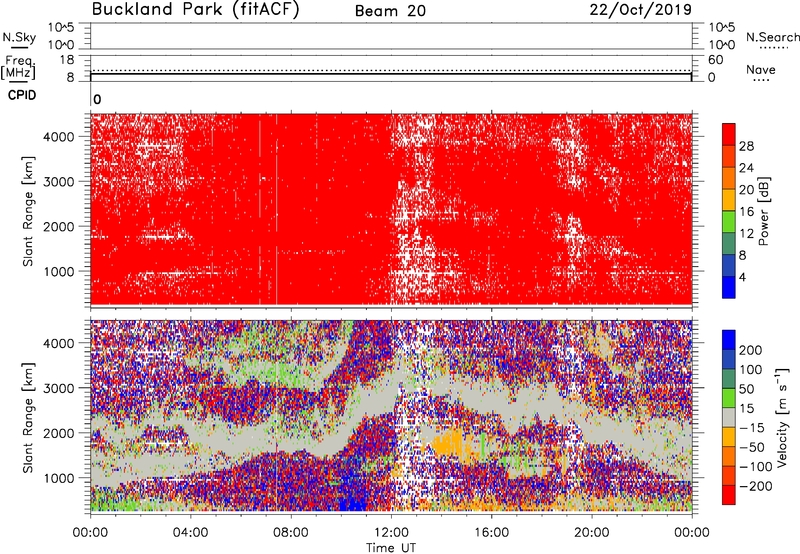Click the grey 15 to -15 velocity swatch
Viewport: 800px width, 554px height.
[729, 417]
